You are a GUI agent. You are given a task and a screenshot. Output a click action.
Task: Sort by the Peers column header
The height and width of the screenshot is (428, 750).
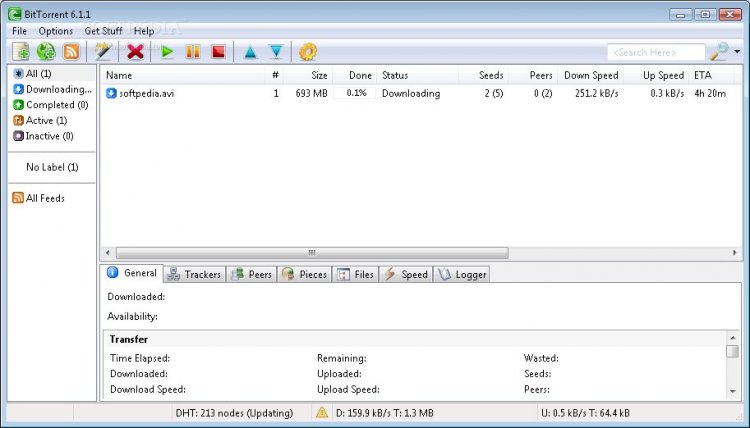point(533,76)
